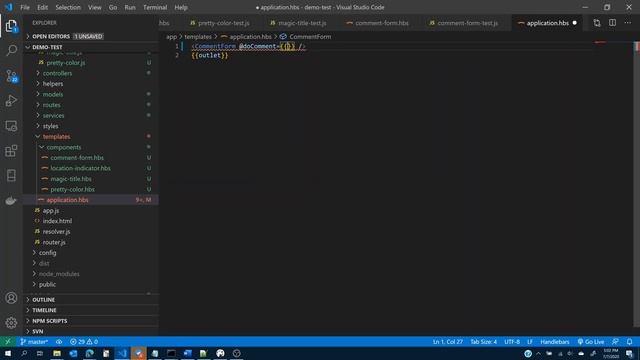Open the Extensions view
The height and width of the screenshot is (360, 640).
[11, 151]
